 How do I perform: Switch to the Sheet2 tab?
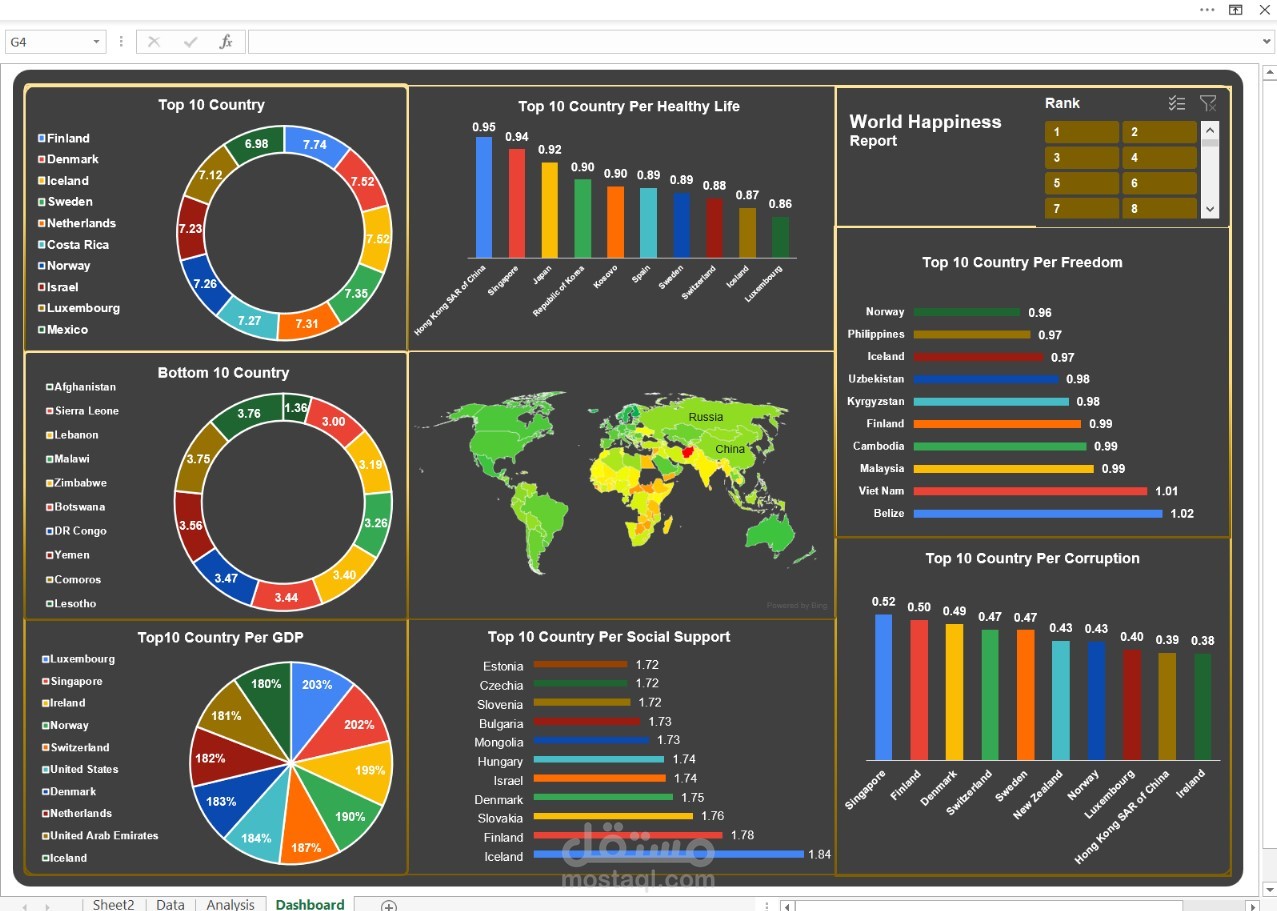coord(113,904)
